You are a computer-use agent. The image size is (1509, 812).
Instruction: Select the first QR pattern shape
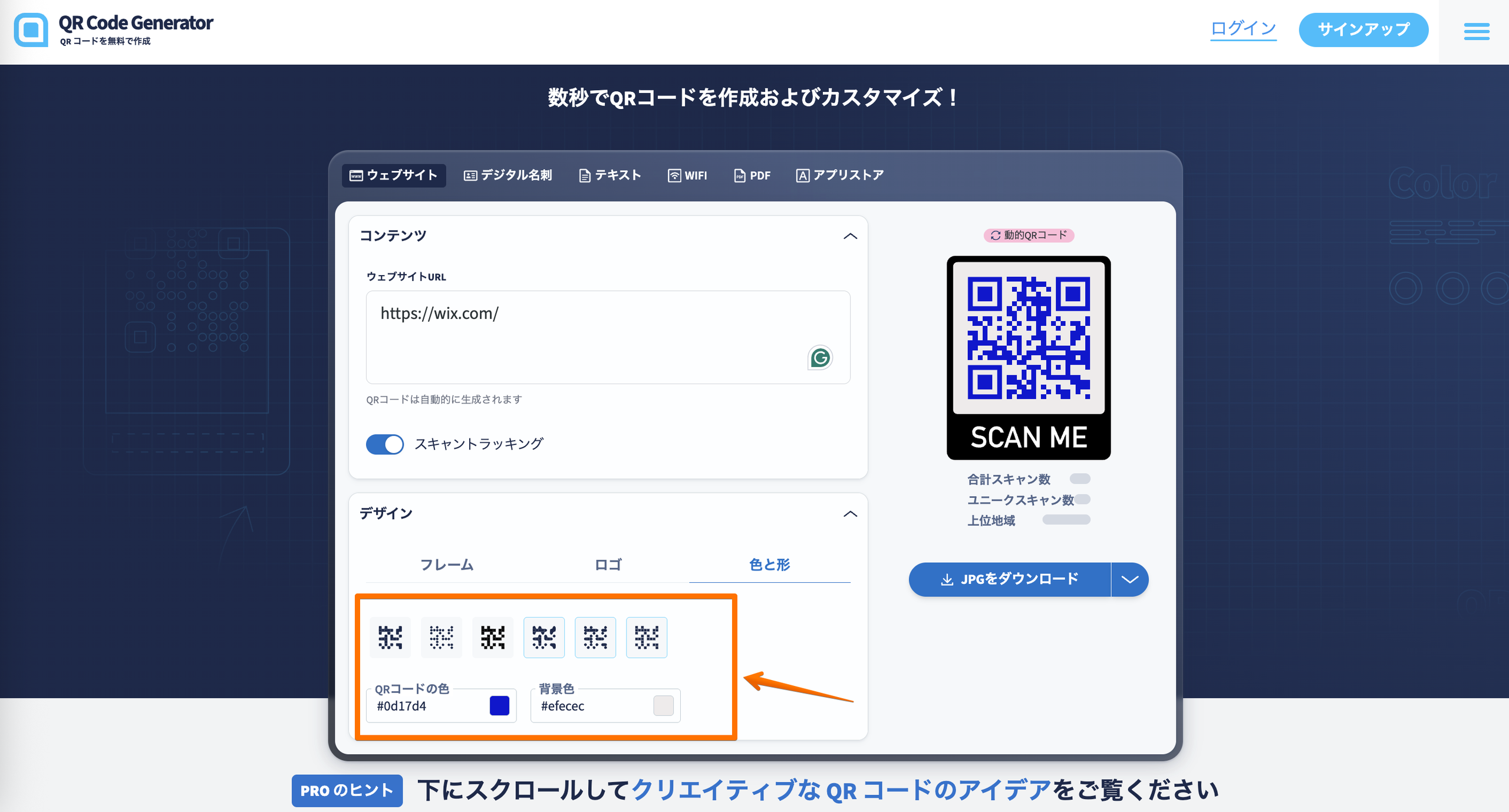pyautogui.click(x=390, y=638)
